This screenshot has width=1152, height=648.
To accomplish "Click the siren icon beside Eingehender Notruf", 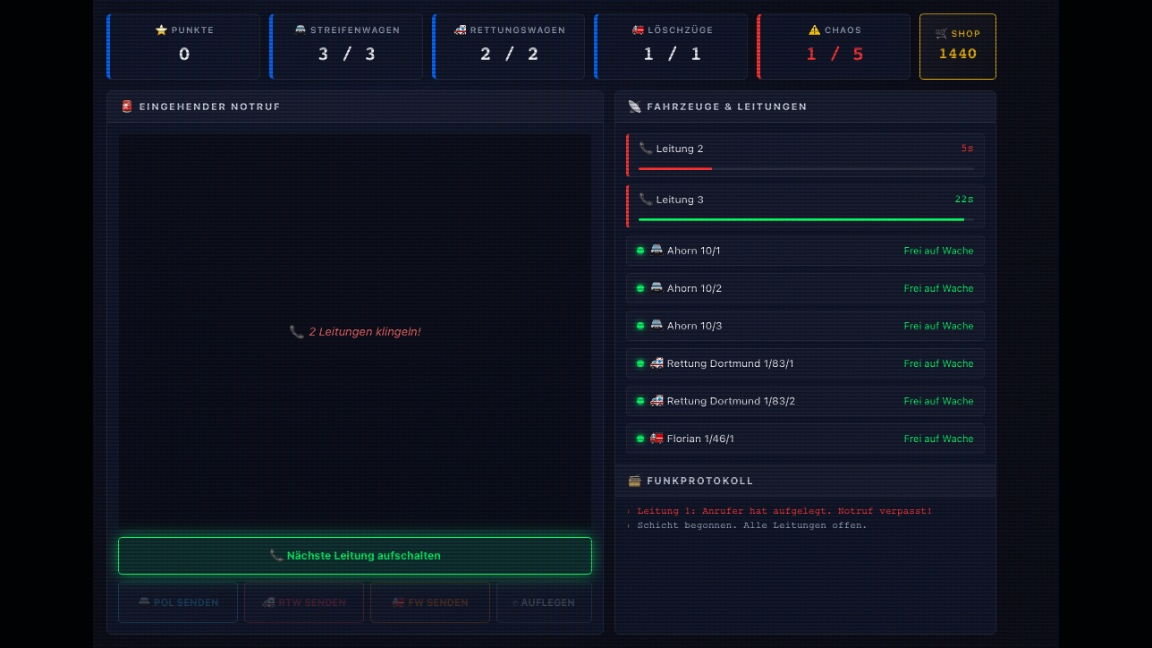I will pyautogui.click(x=127, y=107).
